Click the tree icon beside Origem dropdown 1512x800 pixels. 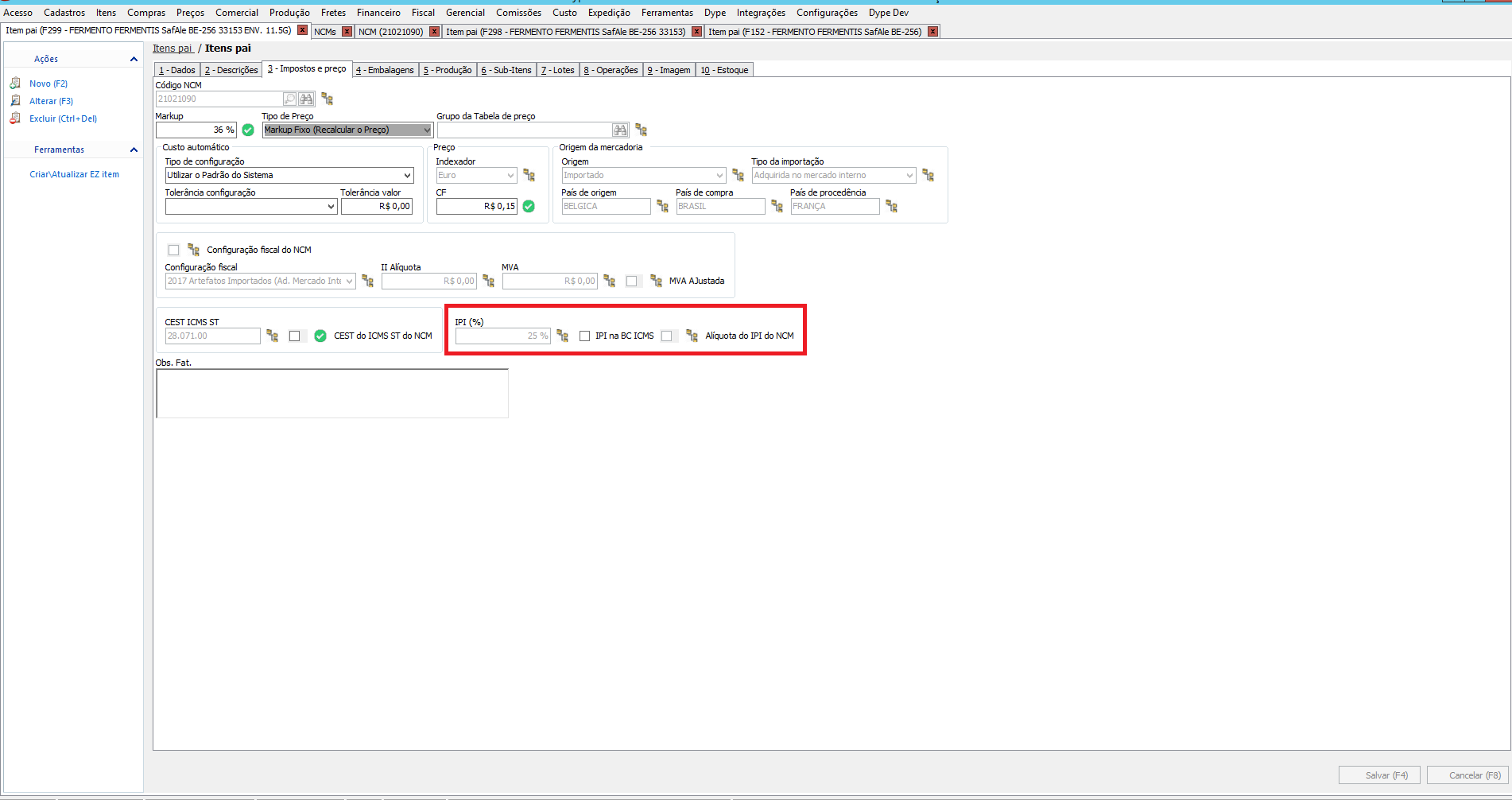[x=738, y=176]
